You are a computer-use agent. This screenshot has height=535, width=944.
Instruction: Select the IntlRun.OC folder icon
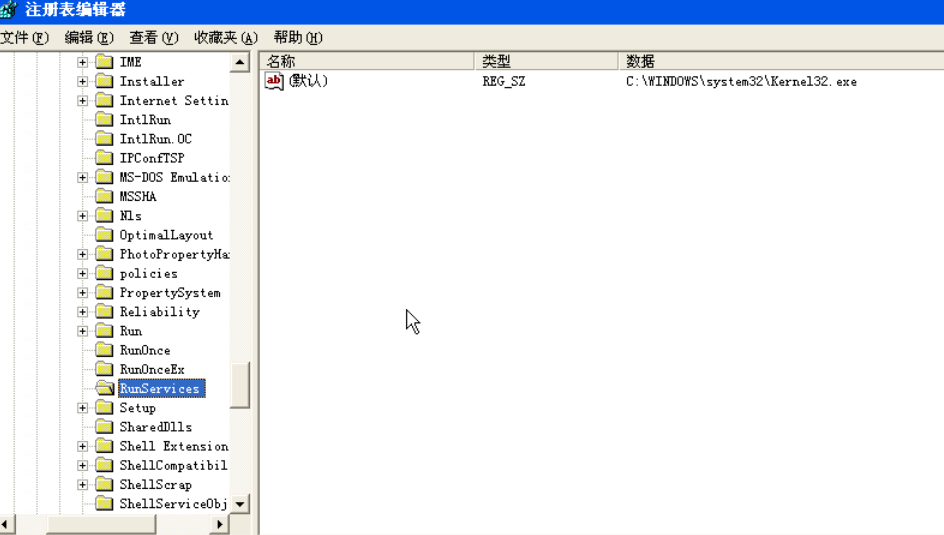tap(105, 139)
